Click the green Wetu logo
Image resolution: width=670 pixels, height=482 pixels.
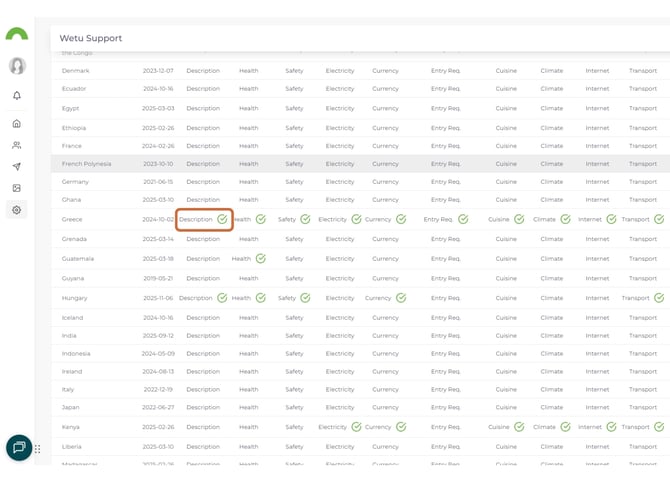point(17,34)
